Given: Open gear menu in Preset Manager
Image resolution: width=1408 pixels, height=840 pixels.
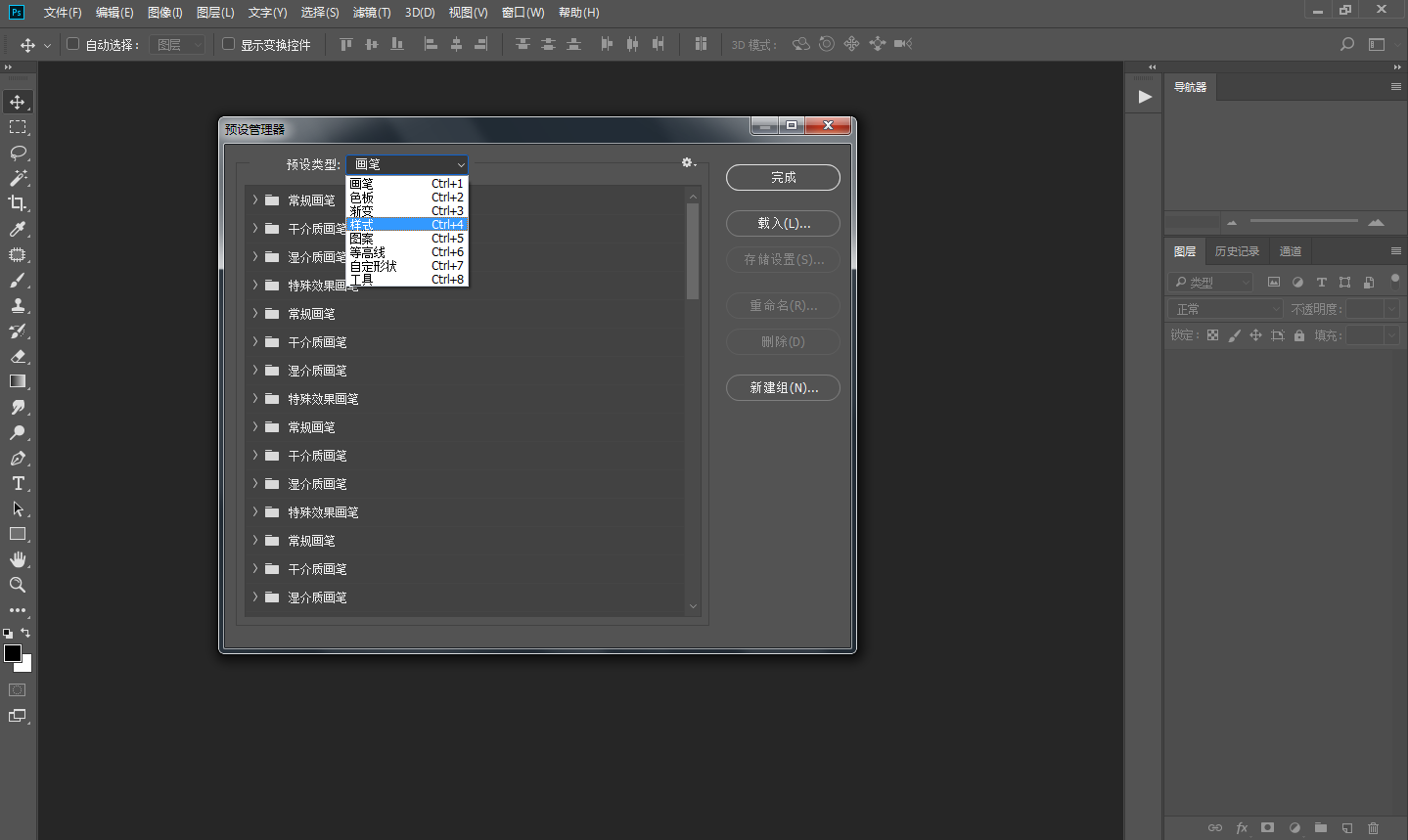Looking at the screenshot, I should (x=689, y=162).
